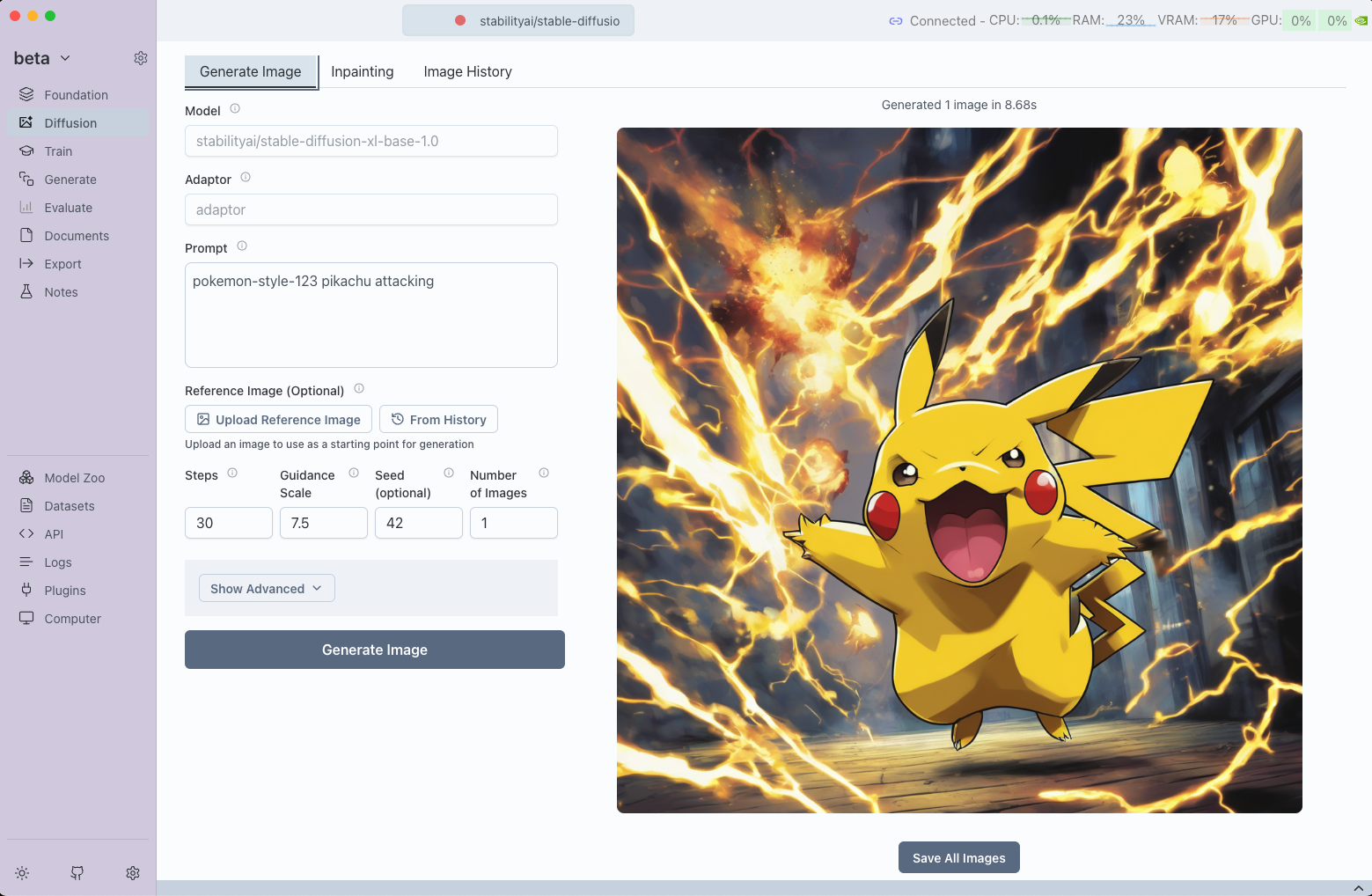Screen dimensions: 1372x896
Task: Click into the Seed input field
Action: pos(418,523)
